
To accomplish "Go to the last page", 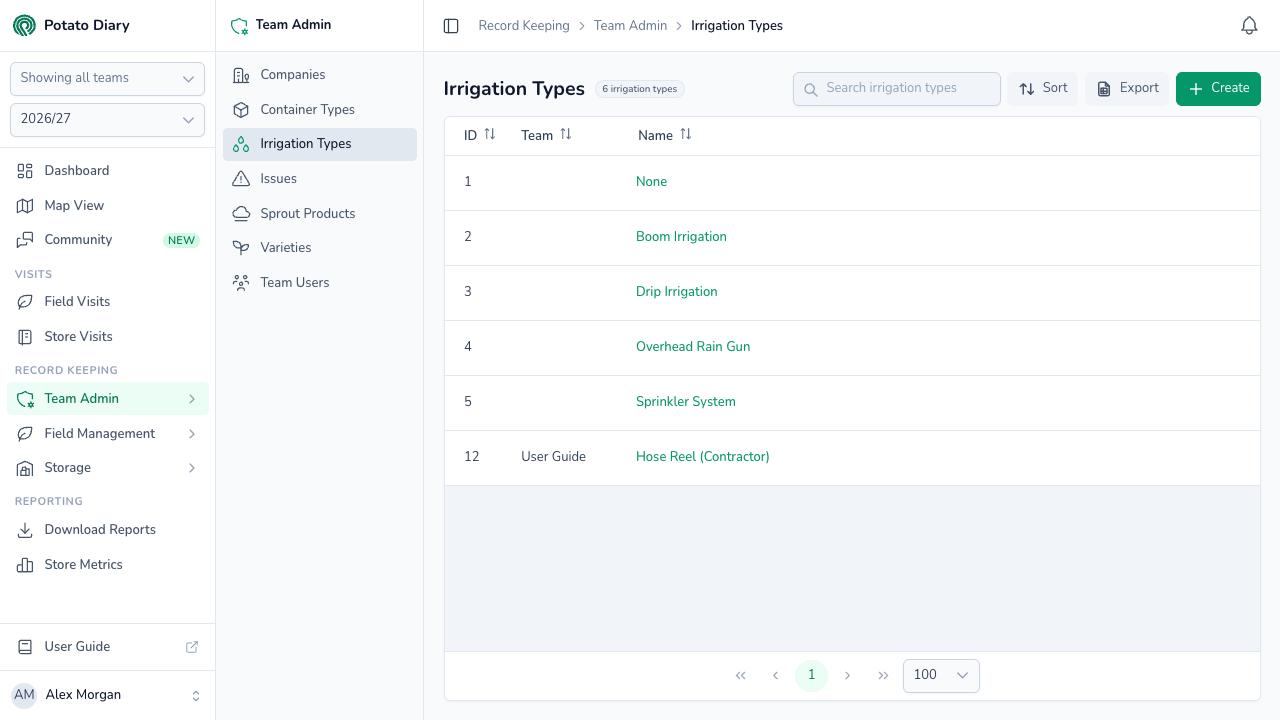I will (883, 676).
